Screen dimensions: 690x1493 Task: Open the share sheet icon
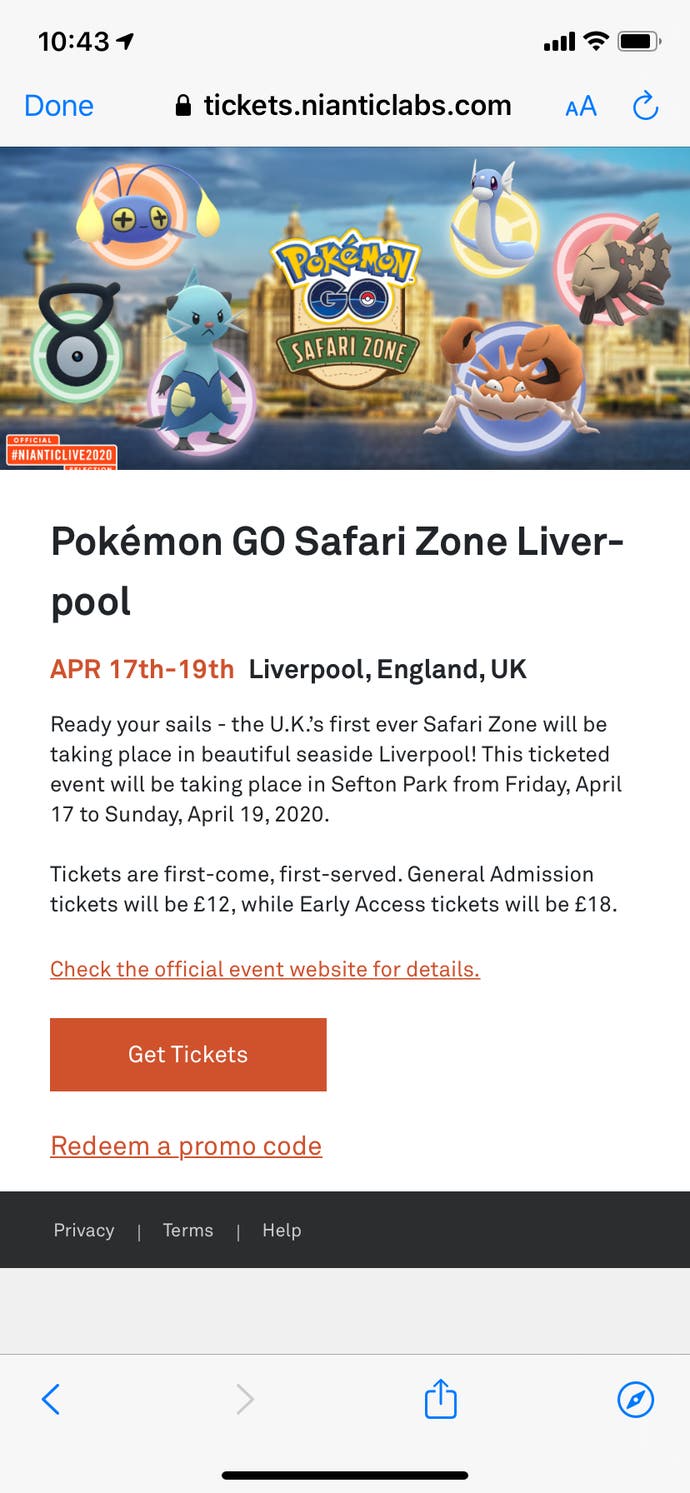tap(440, 1399)
